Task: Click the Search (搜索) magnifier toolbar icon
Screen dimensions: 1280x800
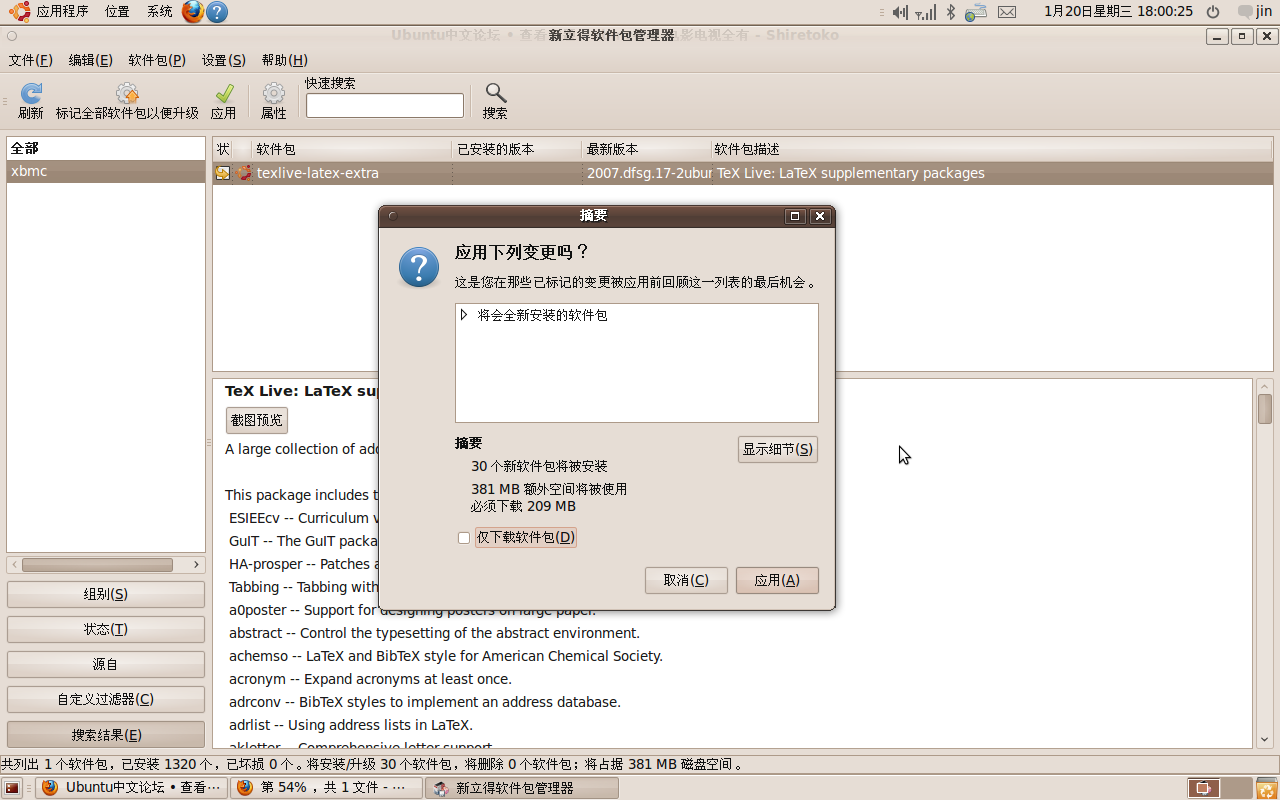Action: point(495,94)
